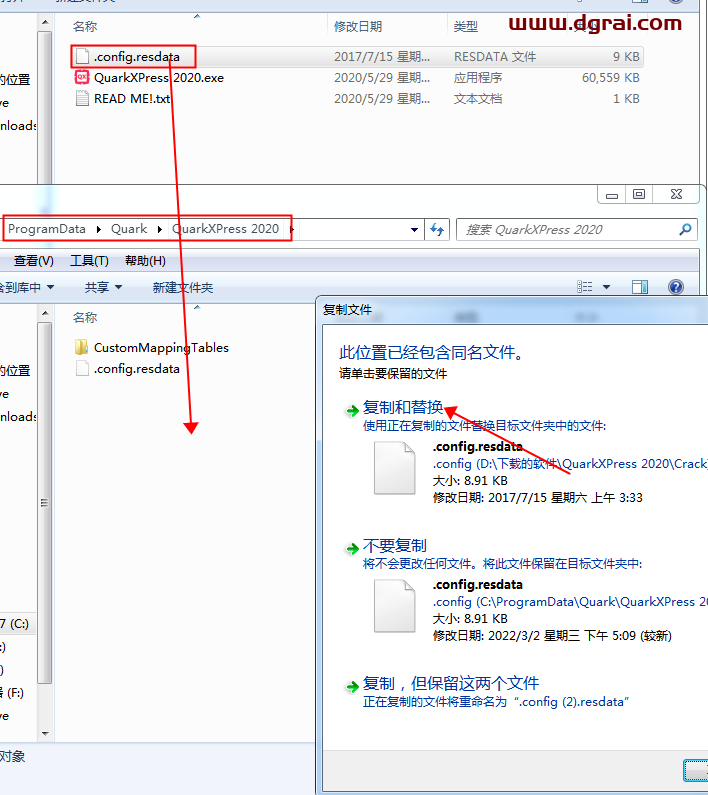Close the lower explorer window
The height and width of the screenshot is (795, 708).
(676, 194)
